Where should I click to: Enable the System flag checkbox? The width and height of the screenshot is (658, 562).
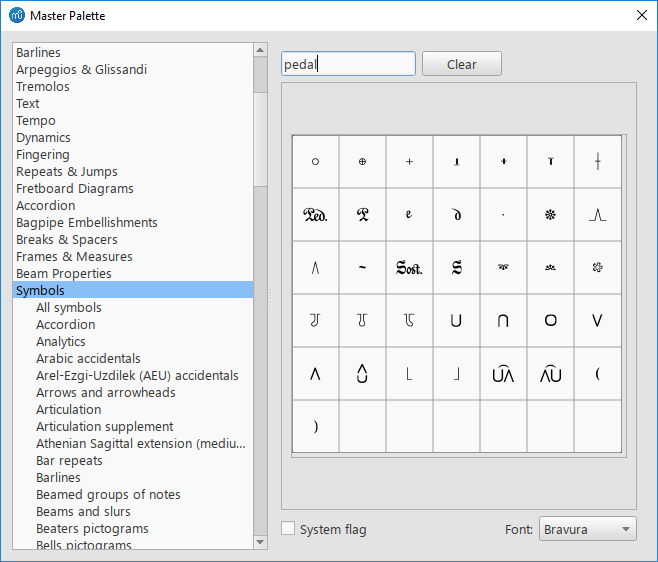(x=288, y=529)
